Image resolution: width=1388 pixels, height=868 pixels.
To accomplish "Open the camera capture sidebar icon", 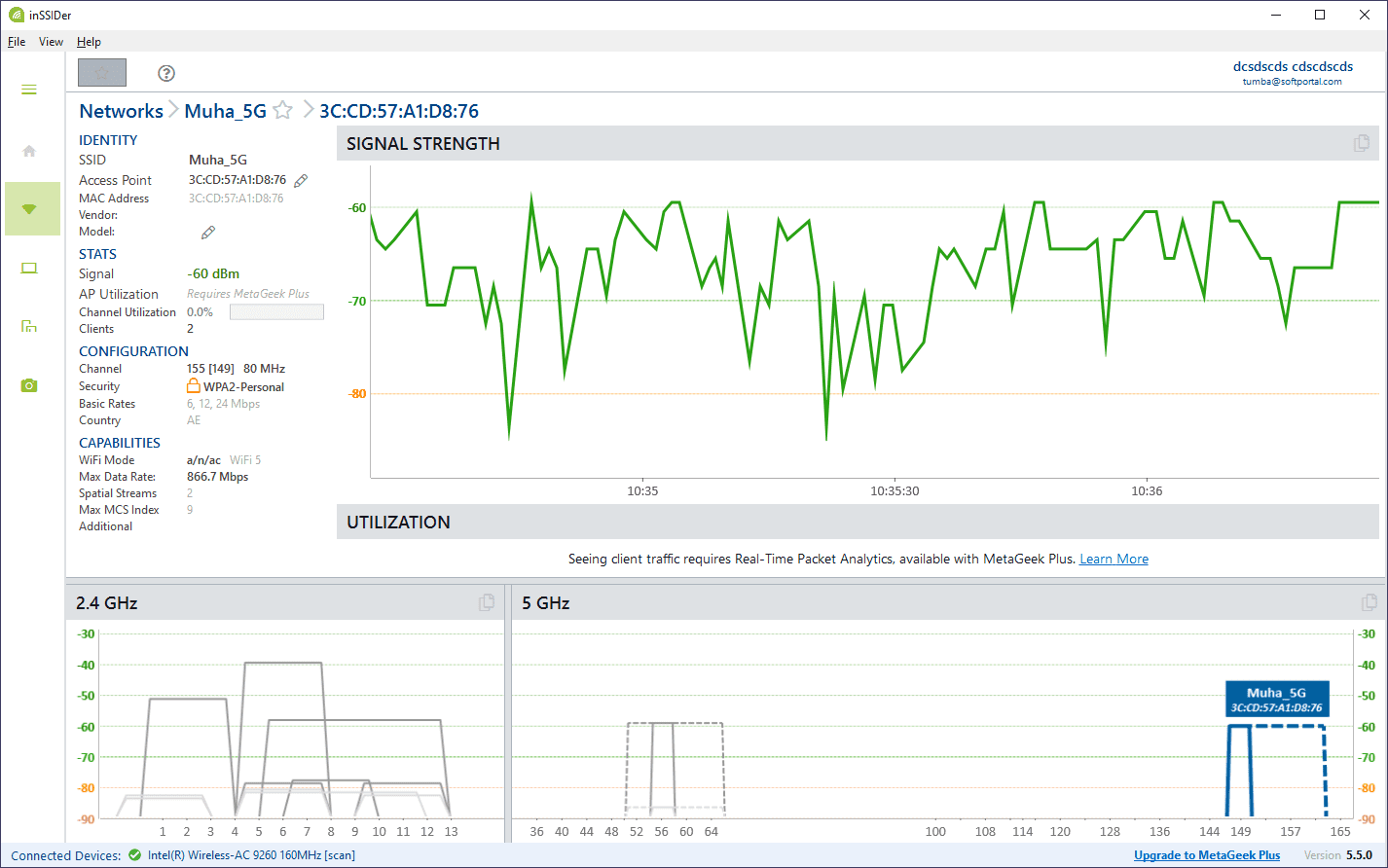I will (29, 385).
